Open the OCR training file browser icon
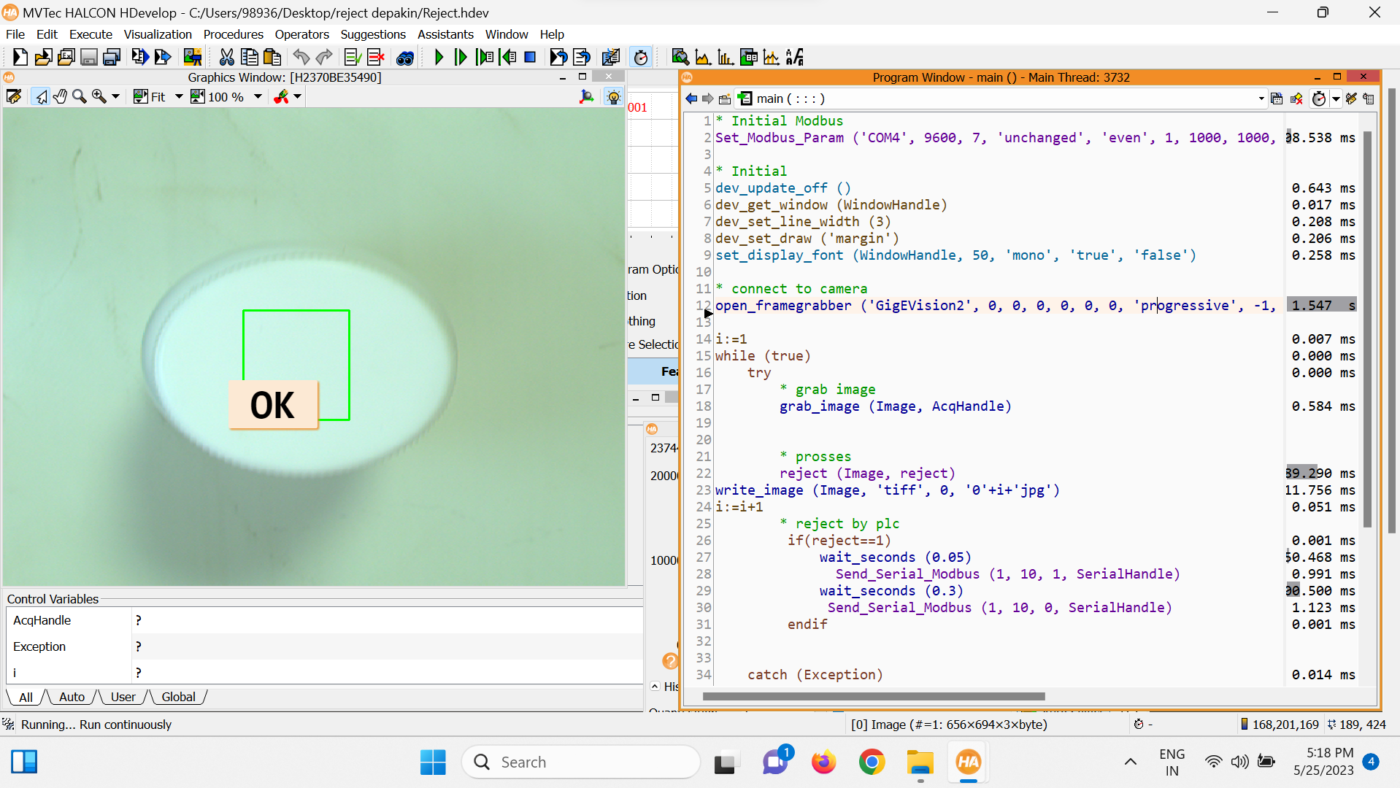Image resolution: width=1400 pixels, height=788 pixels. pyautogui.click(x=795, y=56)
